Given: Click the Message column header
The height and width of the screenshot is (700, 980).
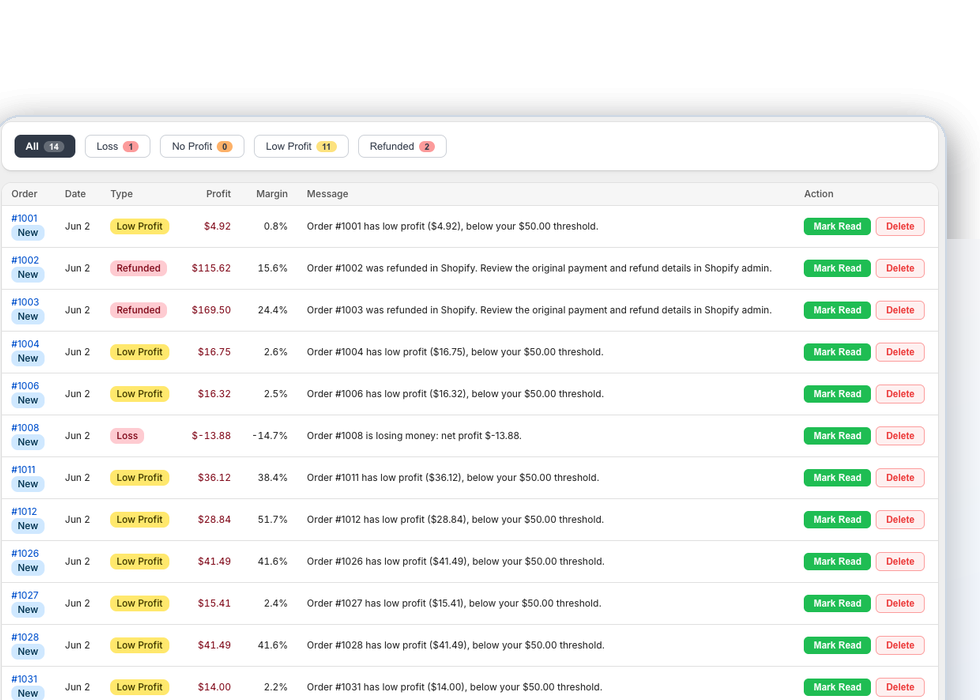Looking at the screenshot, I should [328, 194].
